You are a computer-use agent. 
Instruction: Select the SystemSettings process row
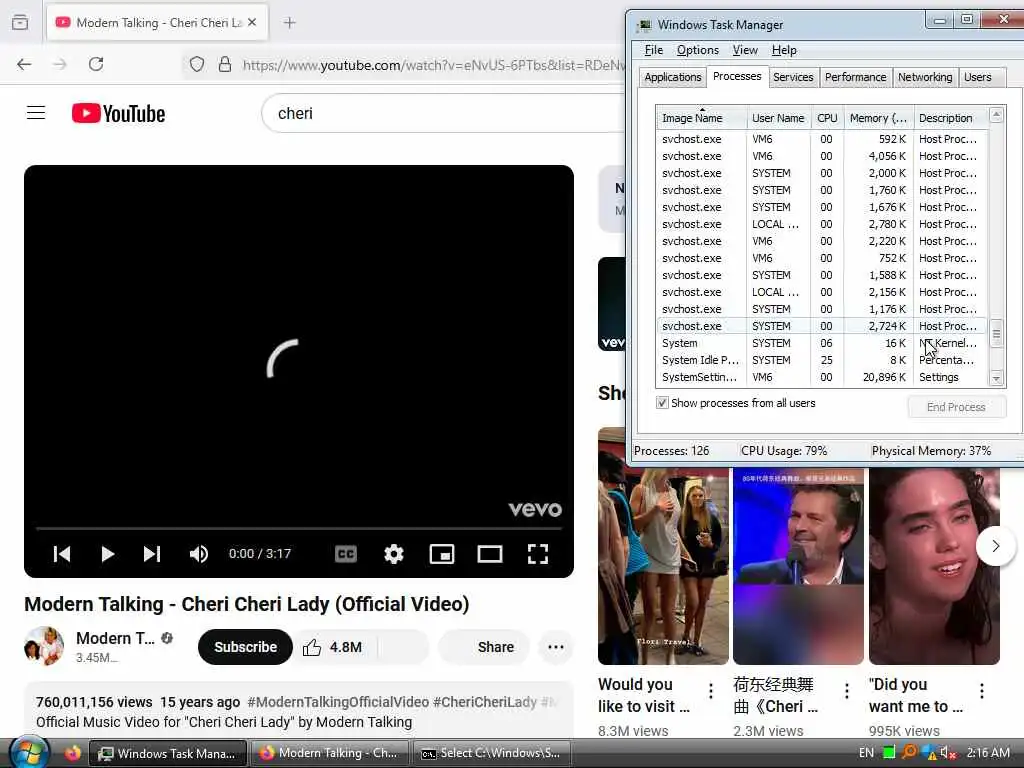822,377
